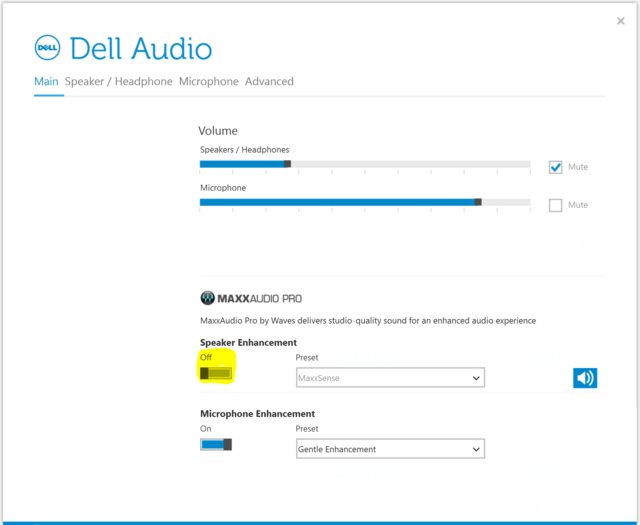Click the Microphone volume slider handle
This screenshot has height=525, width=640.
(x=478, y=202)
